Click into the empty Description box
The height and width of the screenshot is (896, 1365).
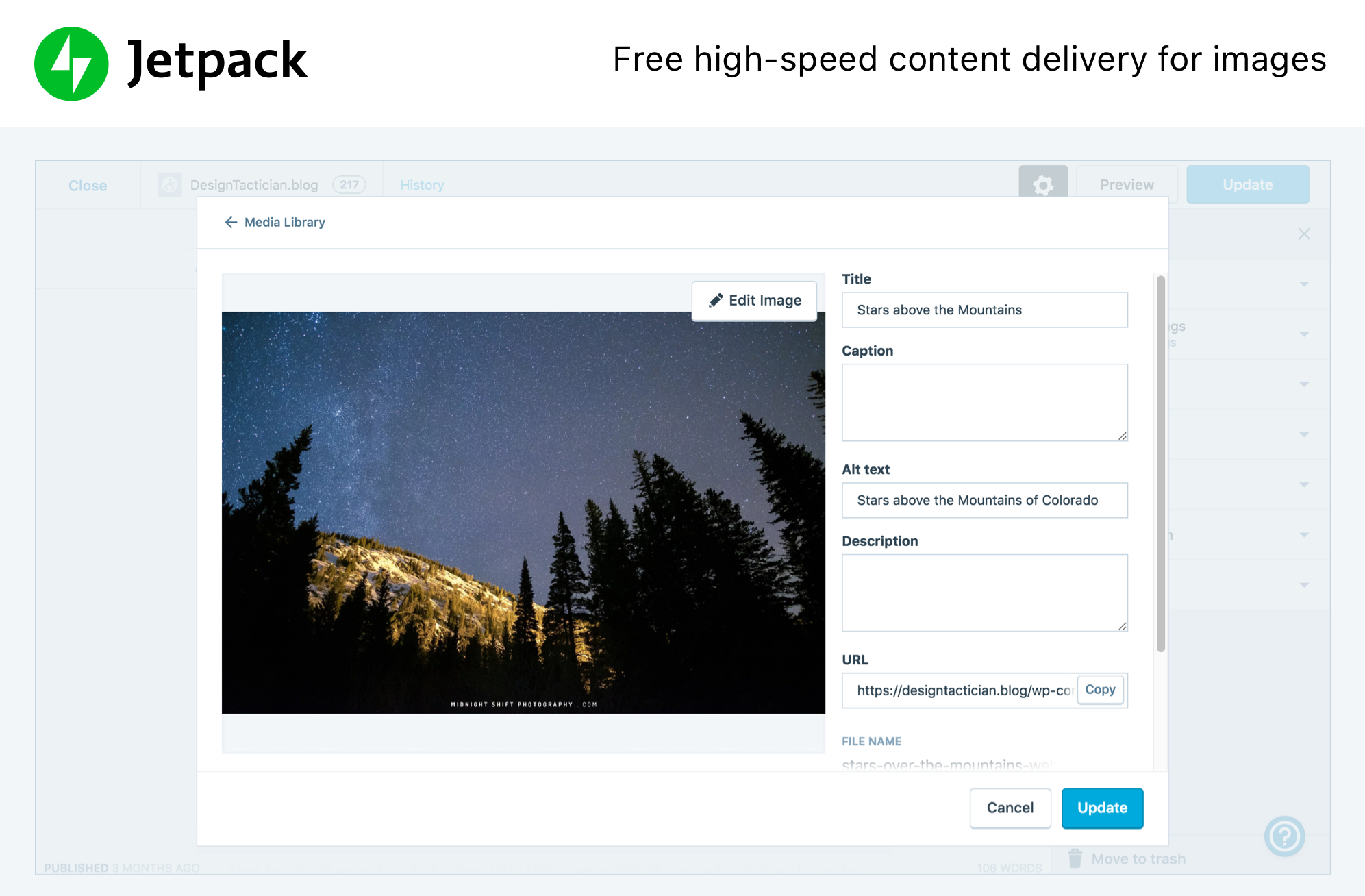tap(984, 593)
